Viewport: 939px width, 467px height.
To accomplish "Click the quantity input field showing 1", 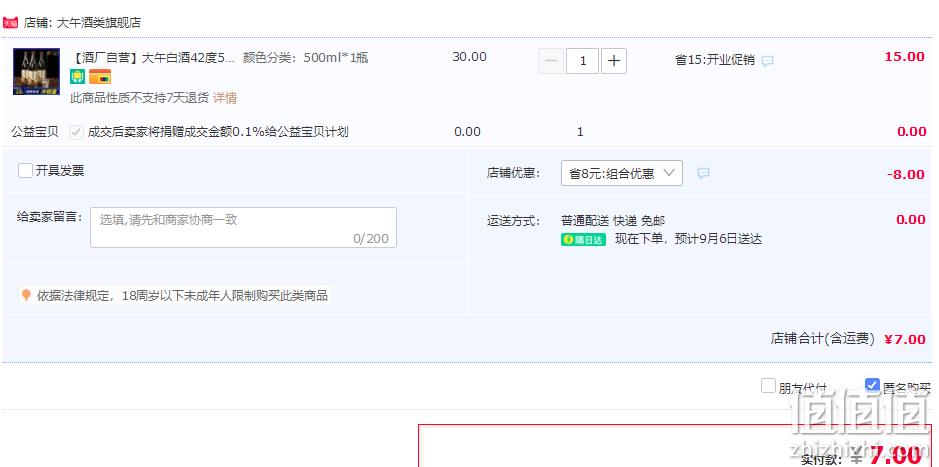I will tap(582, 61).
